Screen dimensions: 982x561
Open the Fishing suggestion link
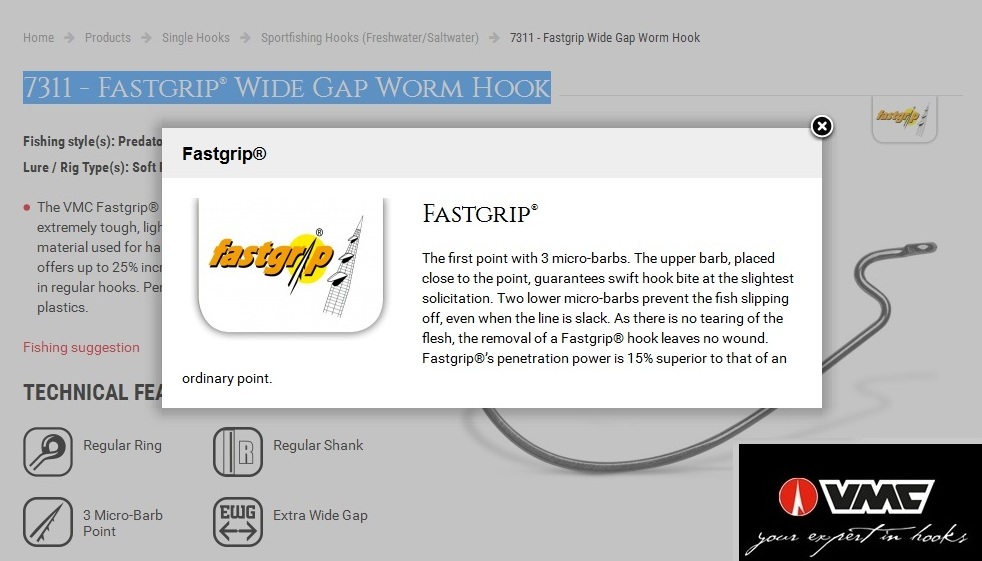81,347
